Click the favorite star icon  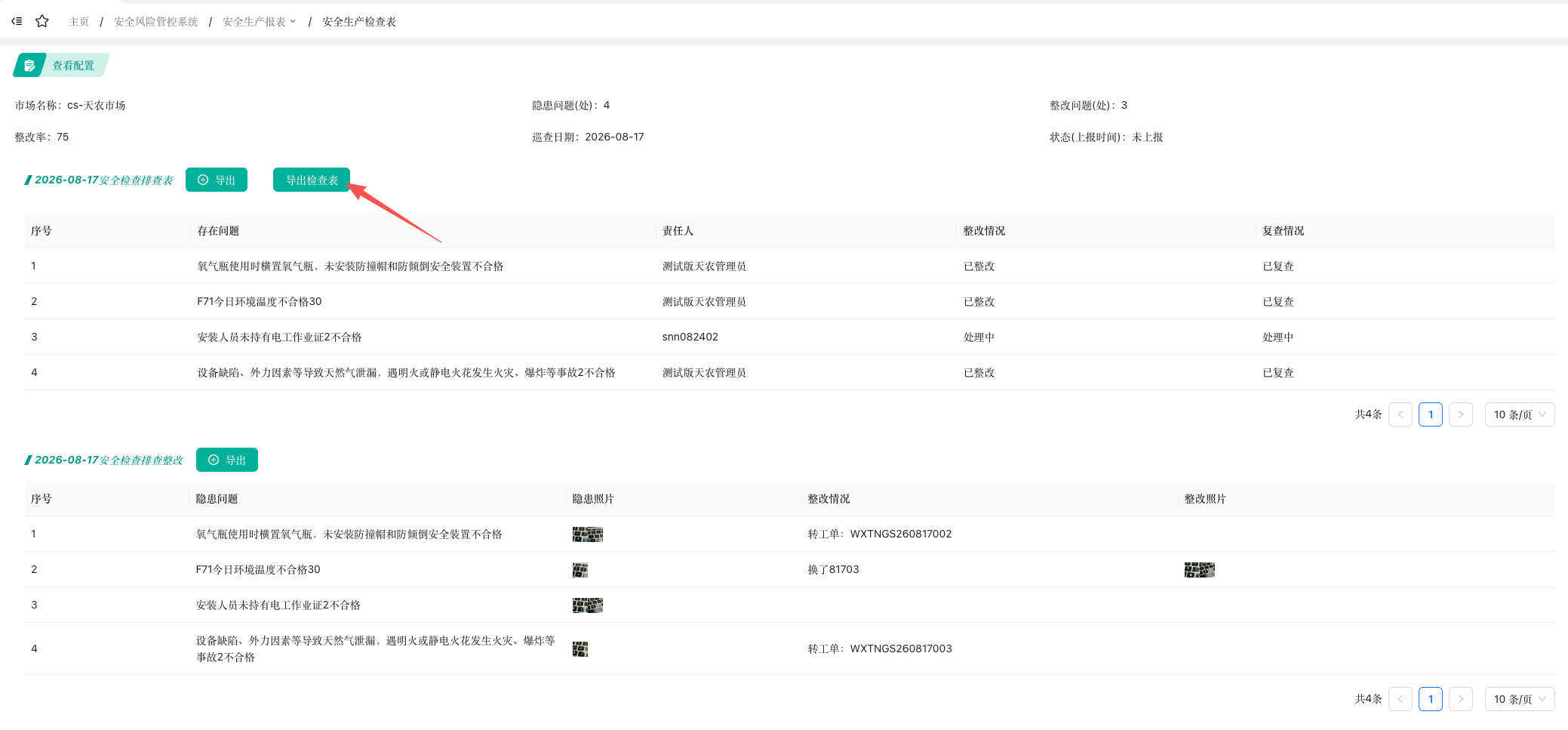pyautogui.click(x=42, y=21)
